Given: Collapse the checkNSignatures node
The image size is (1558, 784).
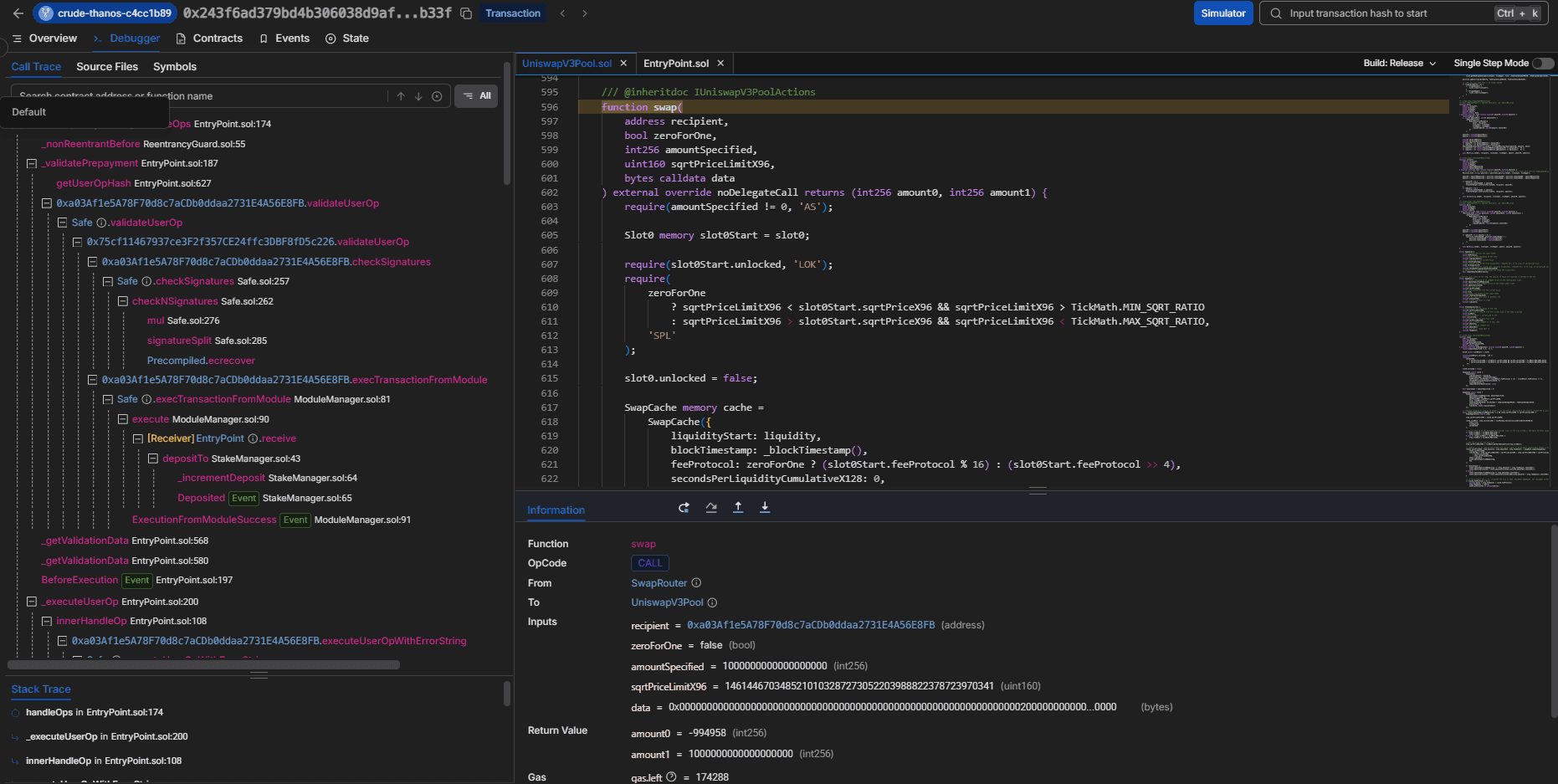Looking at the screenshot, I should coord(122,301).
